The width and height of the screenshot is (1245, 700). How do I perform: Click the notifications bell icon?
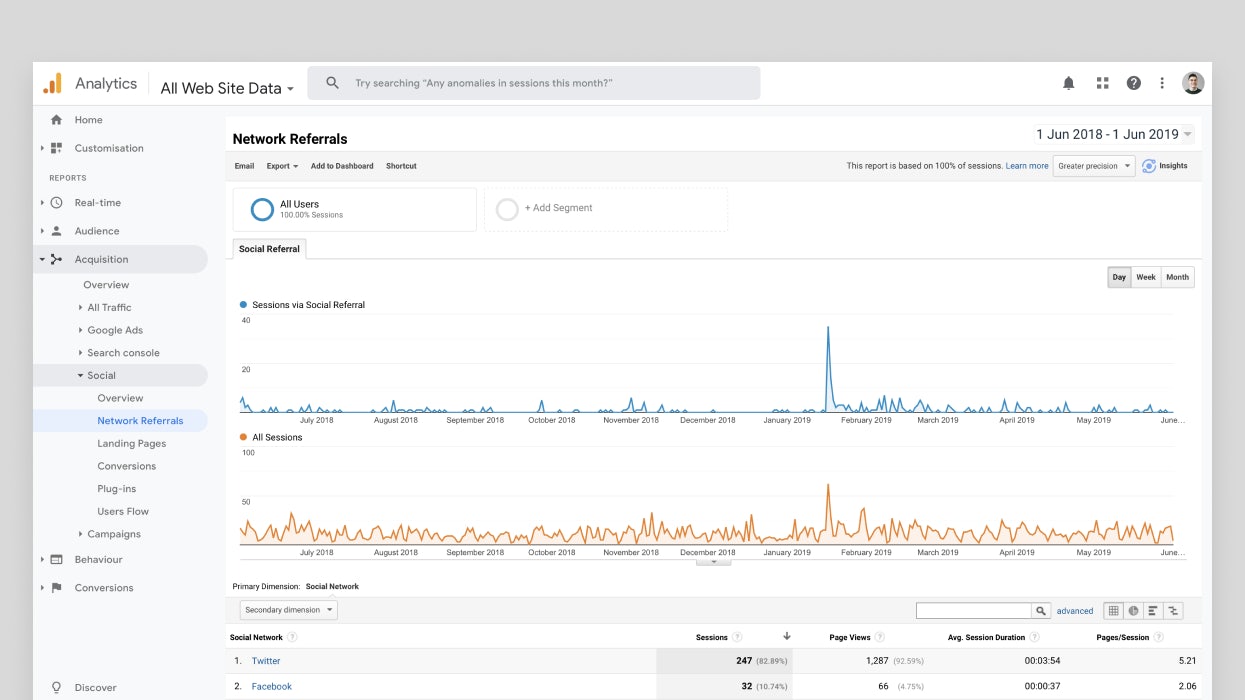click(x=1068, y=83)
